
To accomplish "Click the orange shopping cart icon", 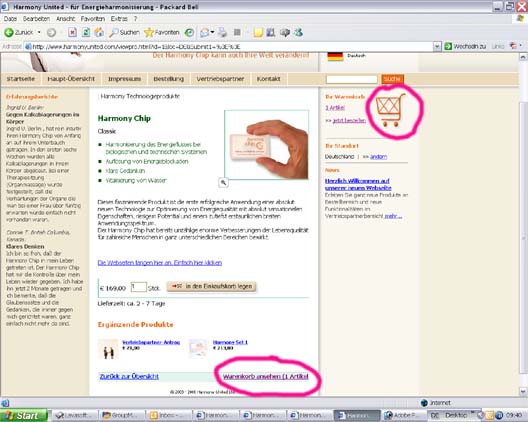I will coord(391,110).
